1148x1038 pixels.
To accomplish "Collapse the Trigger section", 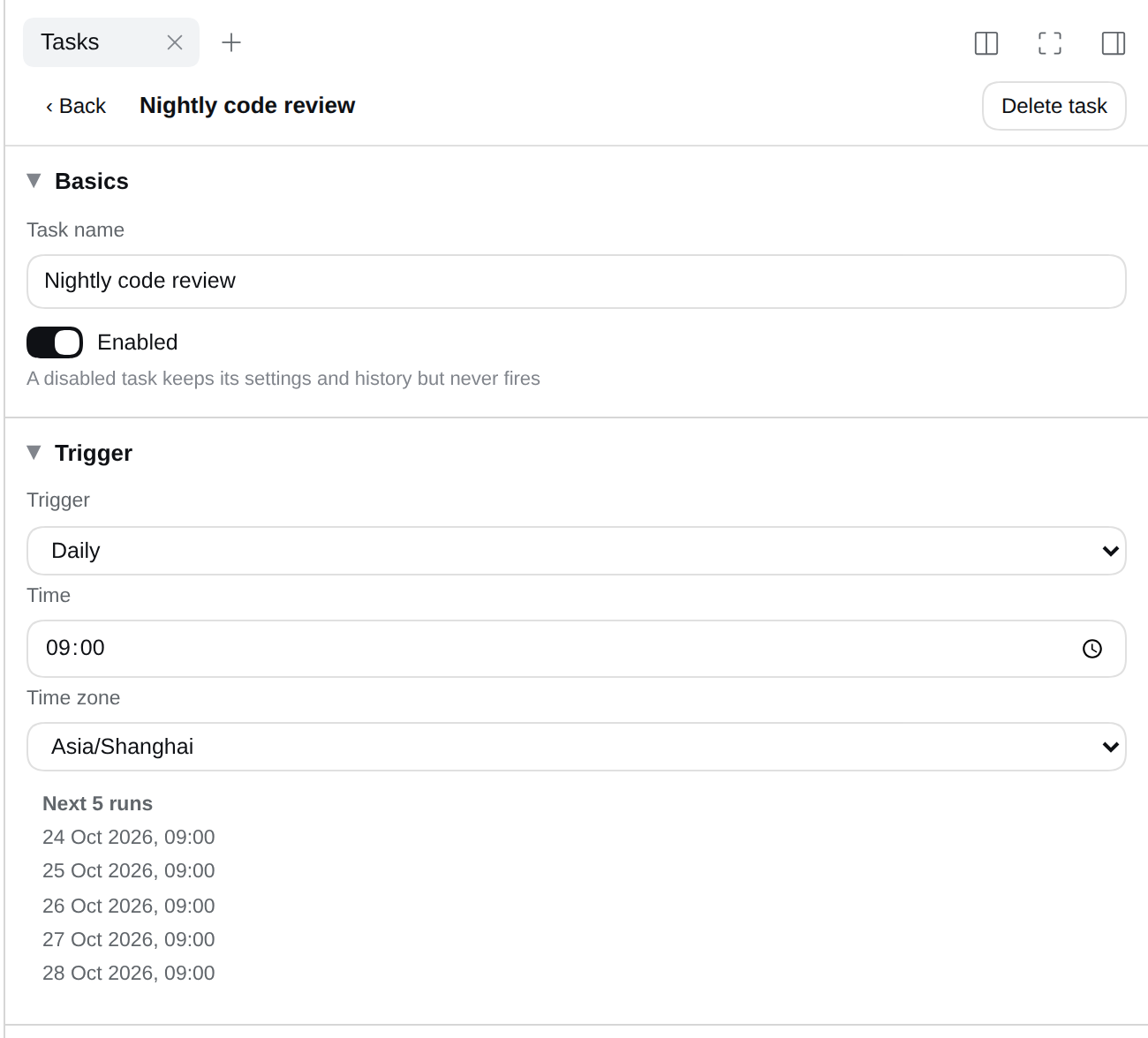I will click(34, 453).
